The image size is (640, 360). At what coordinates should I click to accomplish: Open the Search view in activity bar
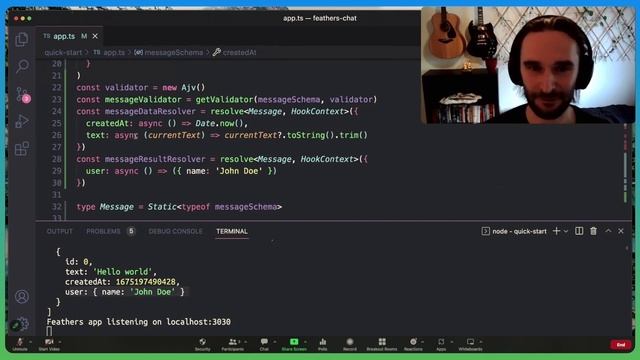click(x=22, y=66)
